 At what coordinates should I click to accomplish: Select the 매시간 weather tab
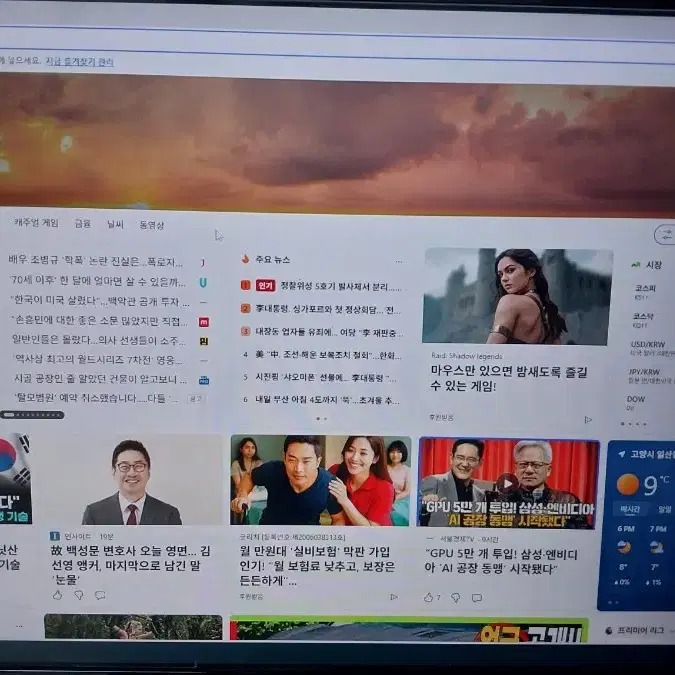point(630,509)
